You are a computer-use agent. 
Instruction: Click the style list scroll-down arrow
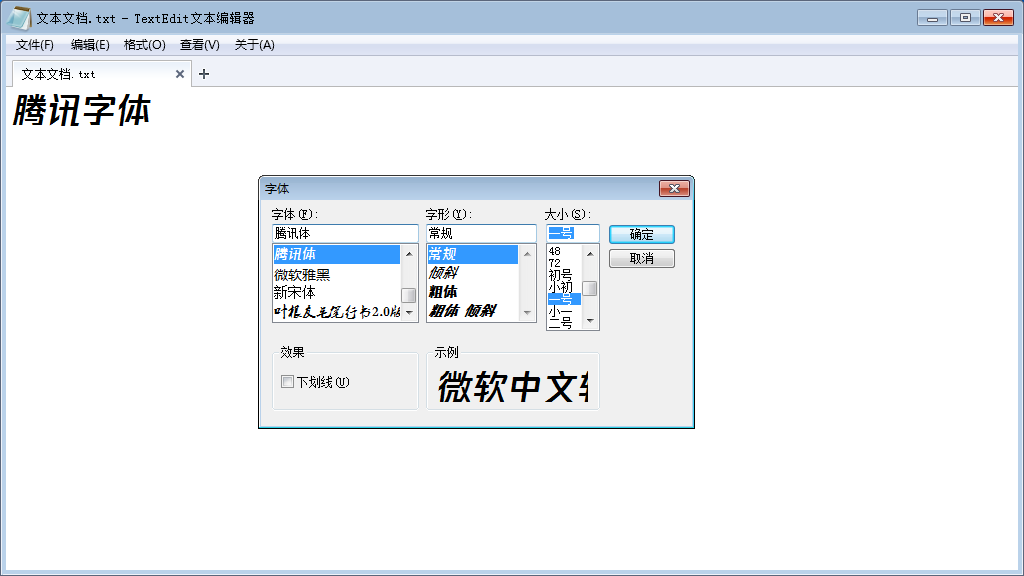(527, 313)
